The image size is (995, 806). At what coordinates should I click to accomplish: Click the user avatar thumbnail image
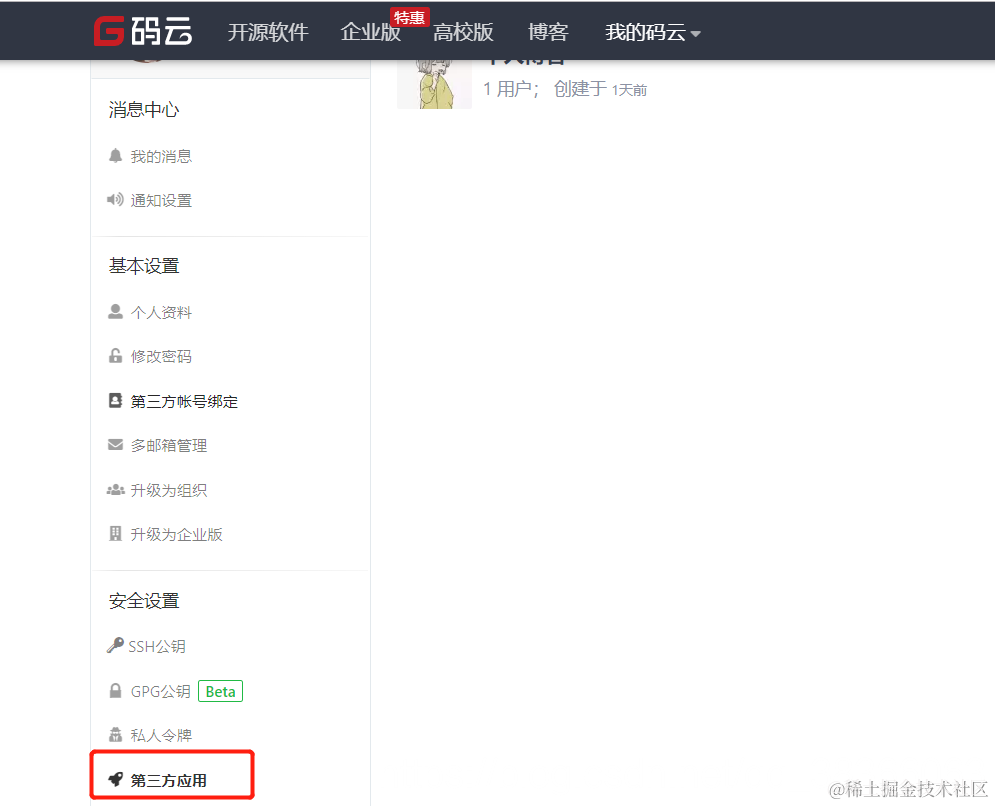pyautogui.click(x=435, y=84)
